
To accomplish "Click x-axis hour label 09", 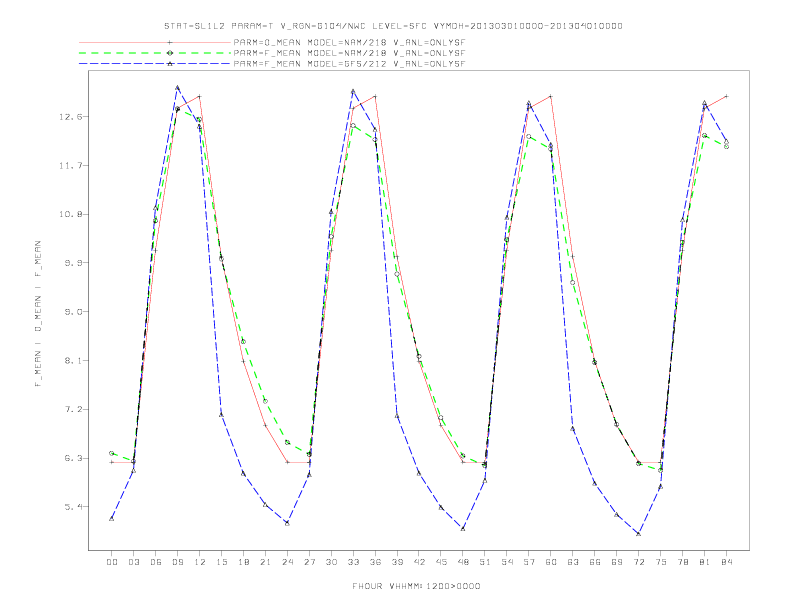I will (177, 562).
